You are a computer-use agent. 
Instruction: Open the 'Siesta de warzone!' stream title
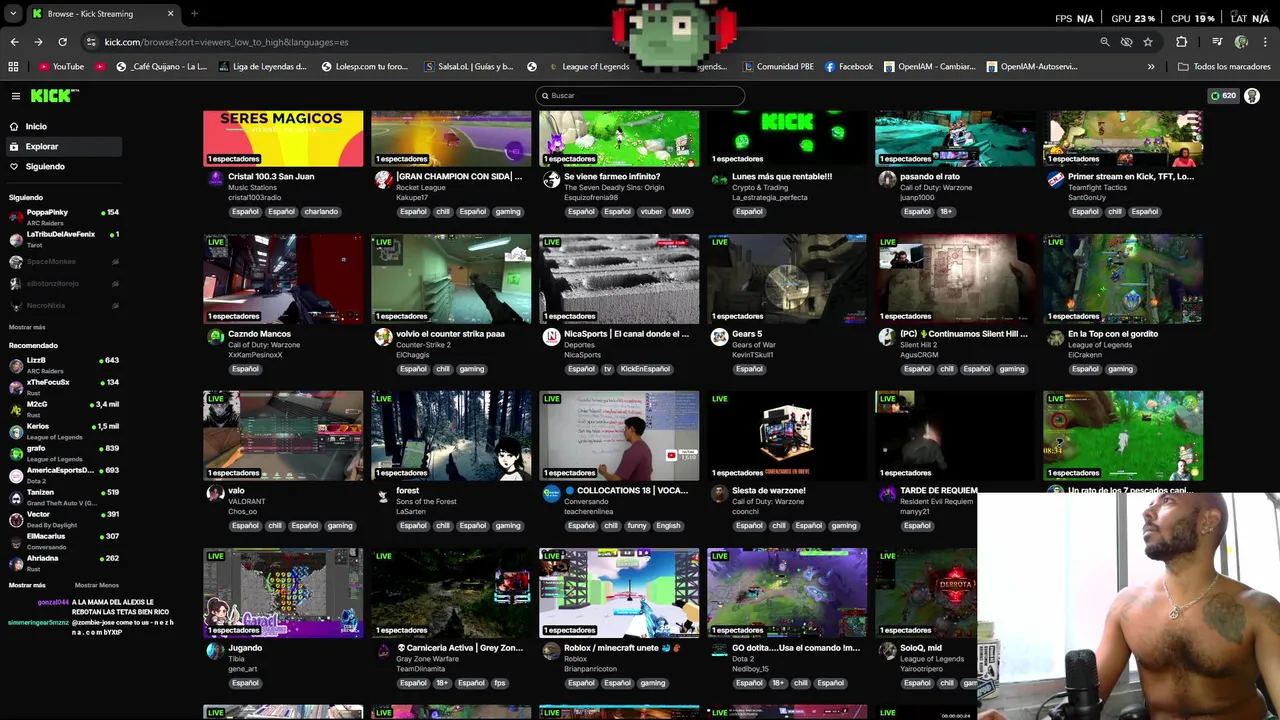point(768,491)
